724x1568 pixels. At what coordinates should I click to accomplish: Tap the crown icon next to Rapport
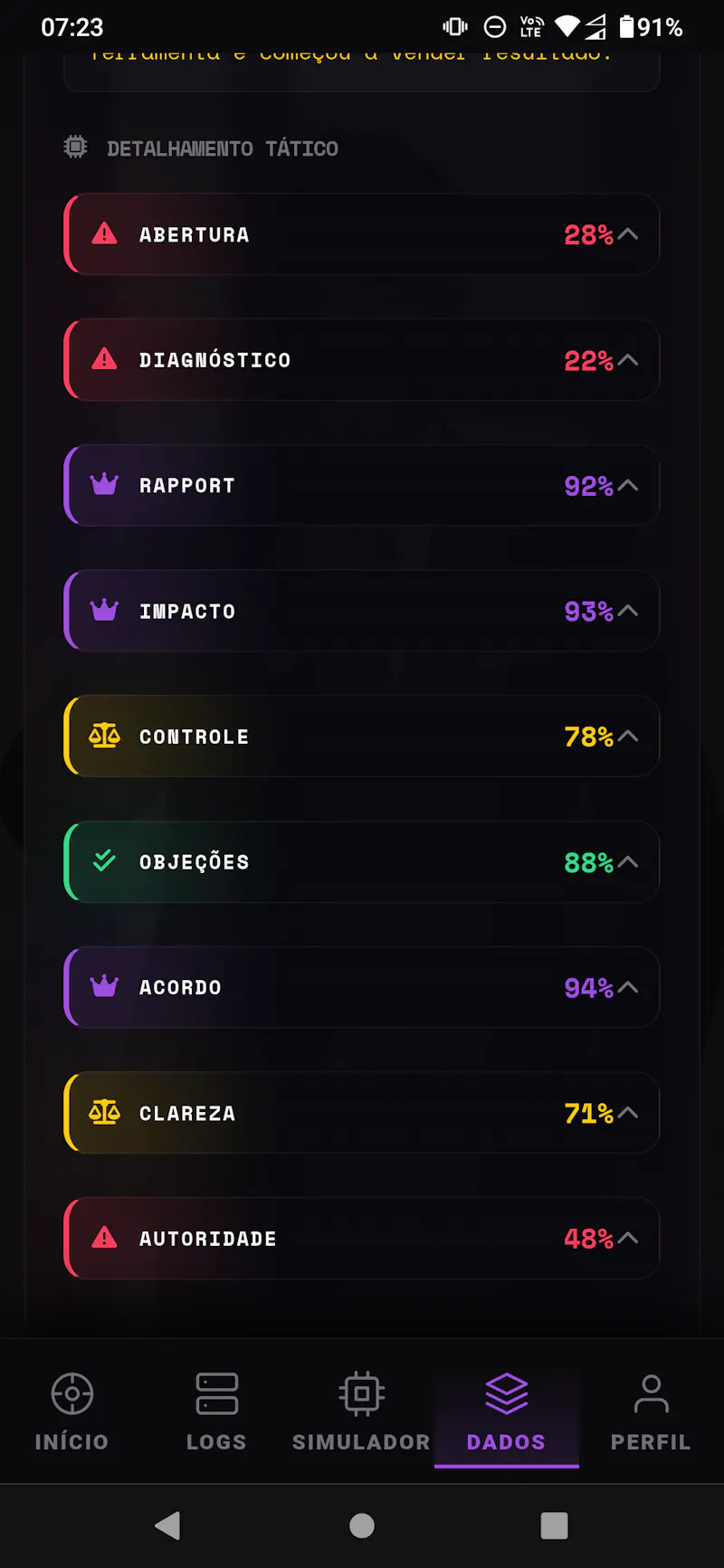105,485
